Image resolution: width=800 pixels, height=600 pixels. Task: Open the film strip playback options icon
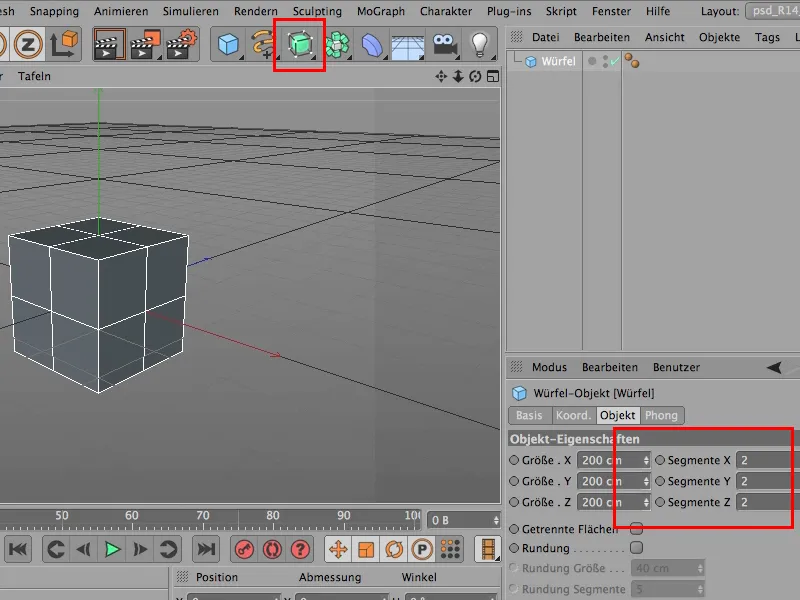[488, 549]
